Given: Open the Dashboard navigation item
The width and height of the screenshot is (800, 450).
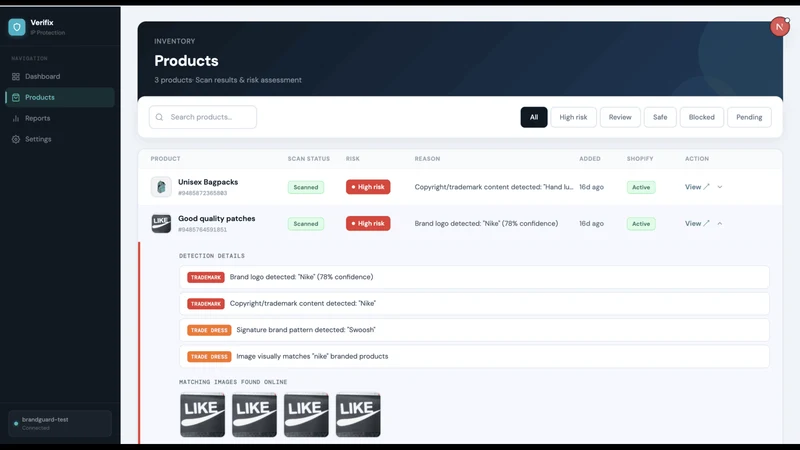Looking at the screenshot, I should coord(60,77).
